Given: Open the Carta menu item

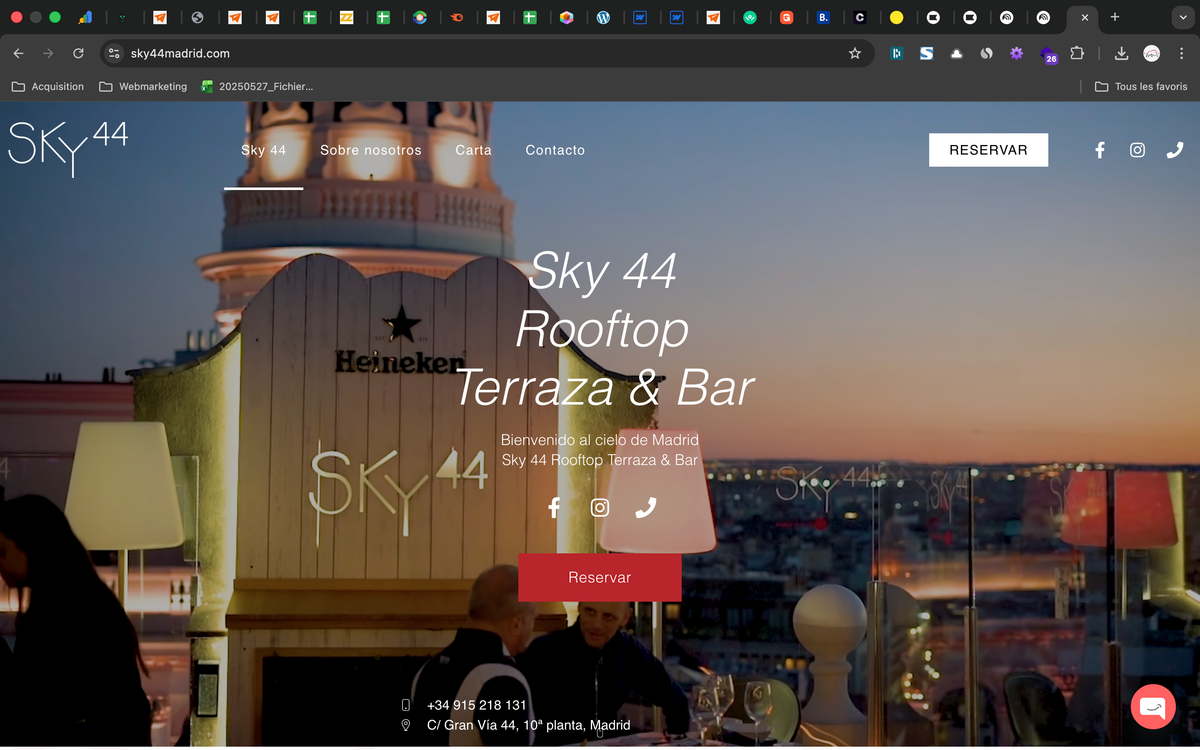Looking at the screenshot, I should pos(473,150).
